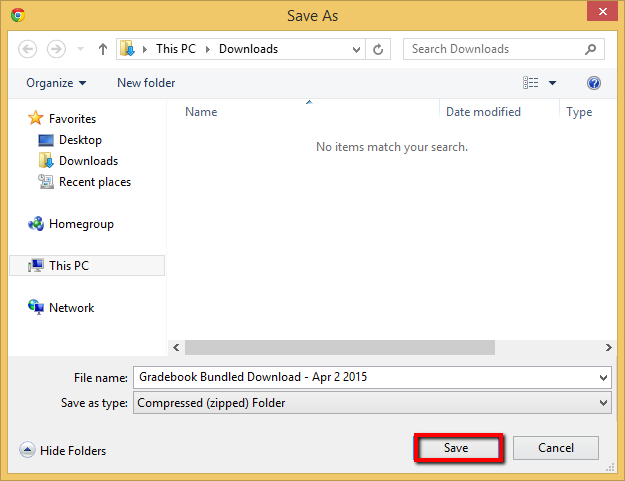Sort by the Type column
Image resolution: width=625 pixels, height=481 pixels.
point(579,112)
